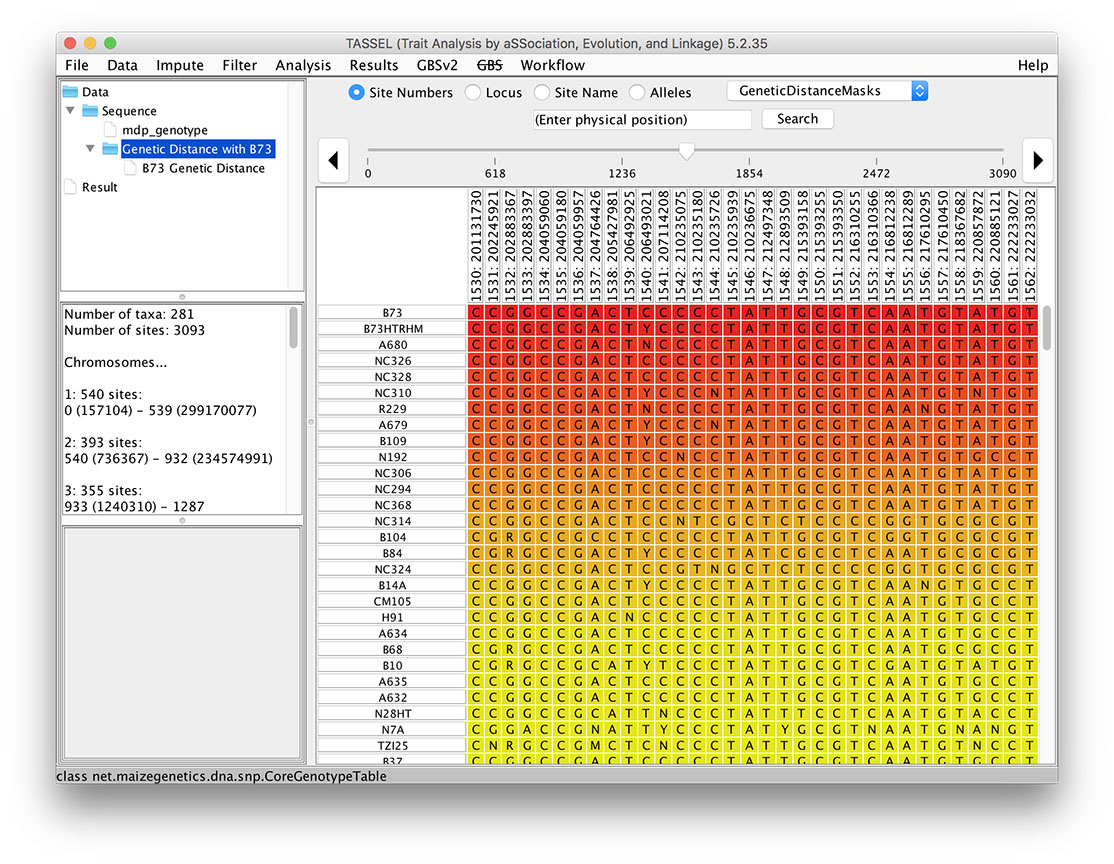The image size is (1114, 864).
Task: Click the CM105 taxon row header
Action: pyautogui.click(x=392, y=601)
